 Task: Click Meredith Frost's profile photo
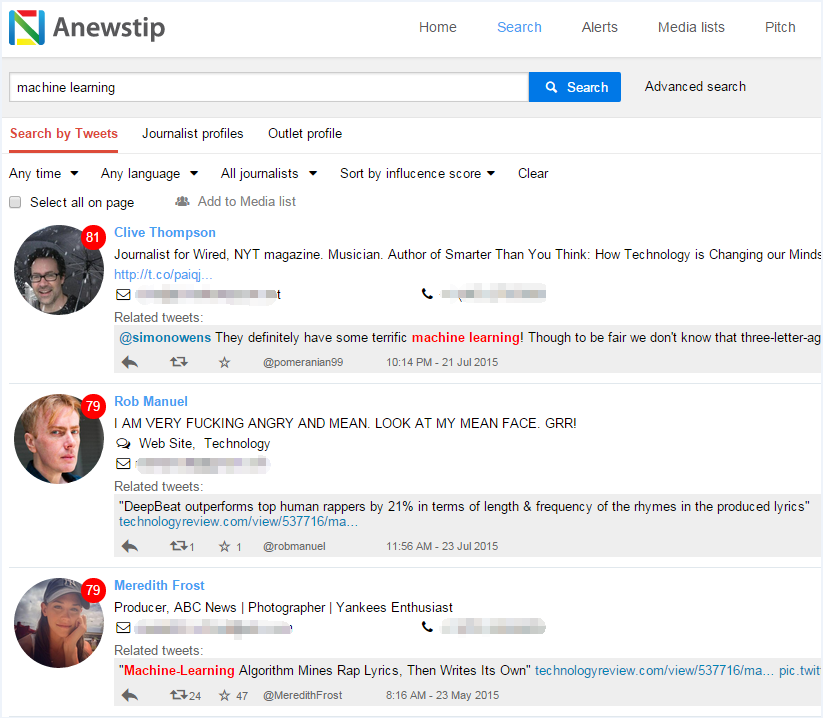tap(59, 623)
